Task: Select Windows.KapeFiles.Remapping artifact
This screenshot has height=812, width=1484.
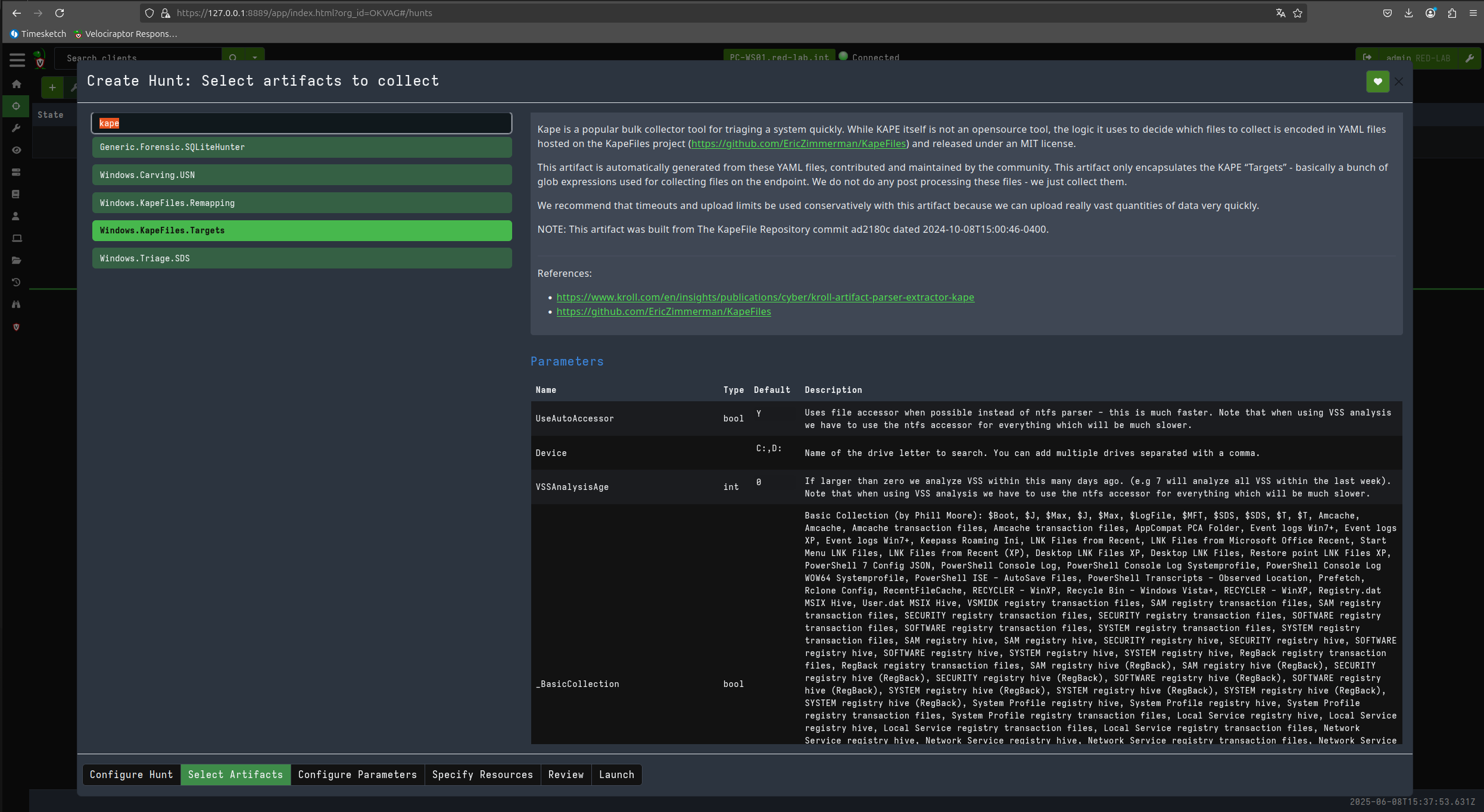Action: point(302,203)
